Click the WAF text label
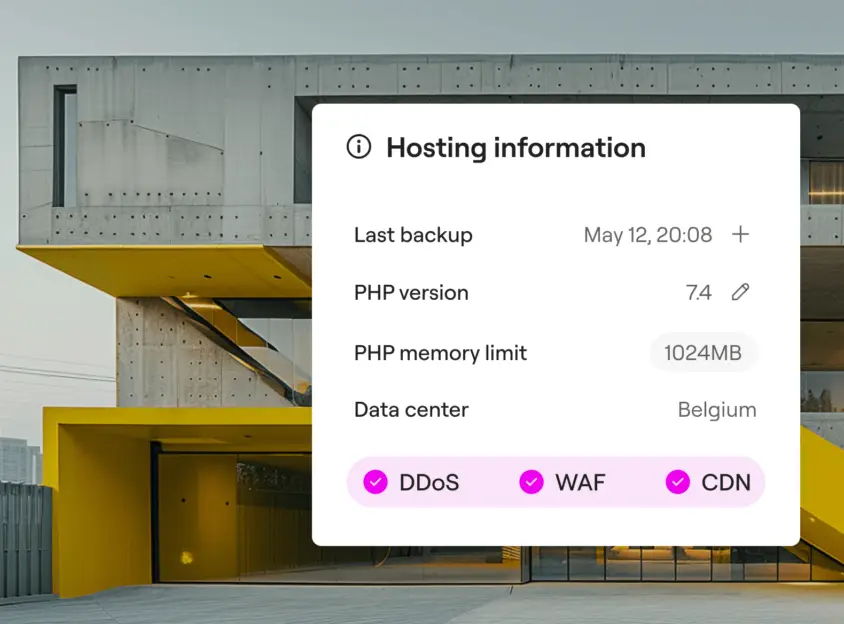Screen dimensions: 844x624 [x=580, y=482]
